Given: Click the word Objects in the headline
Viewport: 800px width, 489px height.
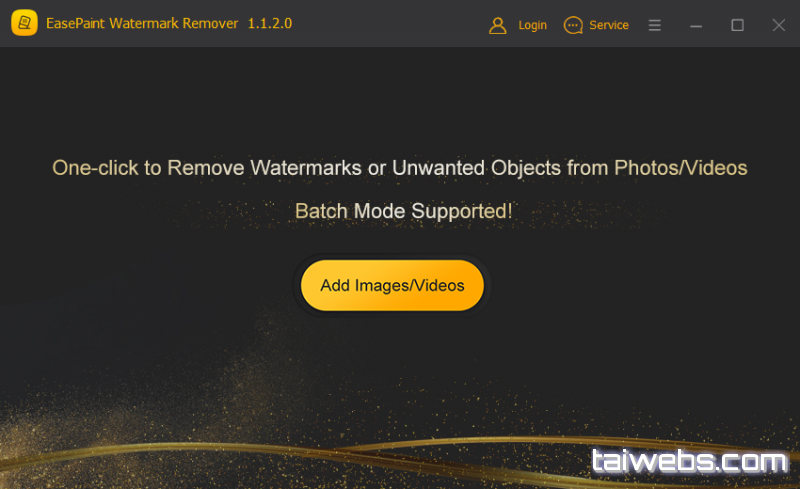Looking at the screenshot, I should [526, 168].
